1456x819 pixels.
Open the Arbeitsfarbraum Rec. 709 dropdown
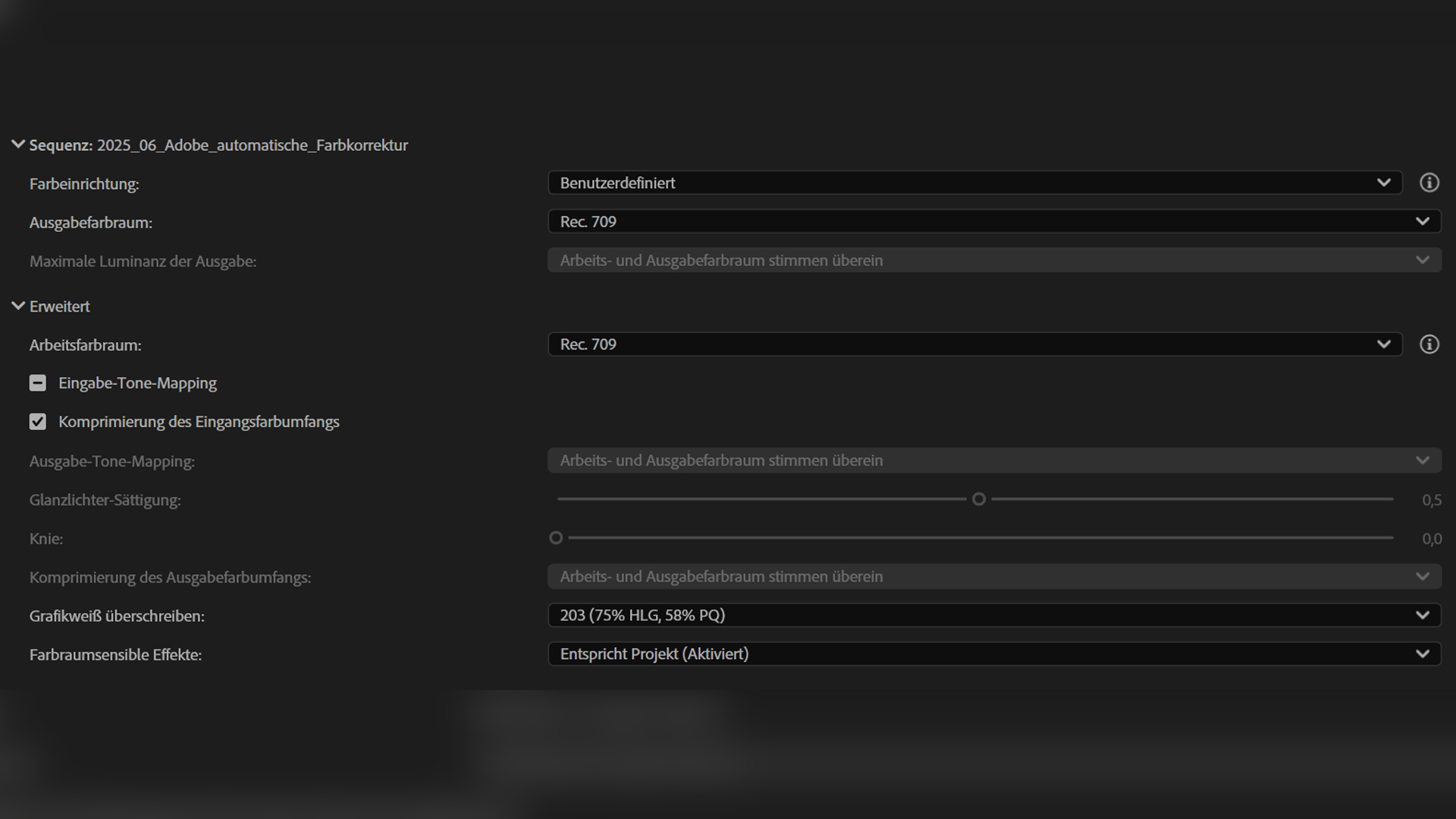[974, 344]
